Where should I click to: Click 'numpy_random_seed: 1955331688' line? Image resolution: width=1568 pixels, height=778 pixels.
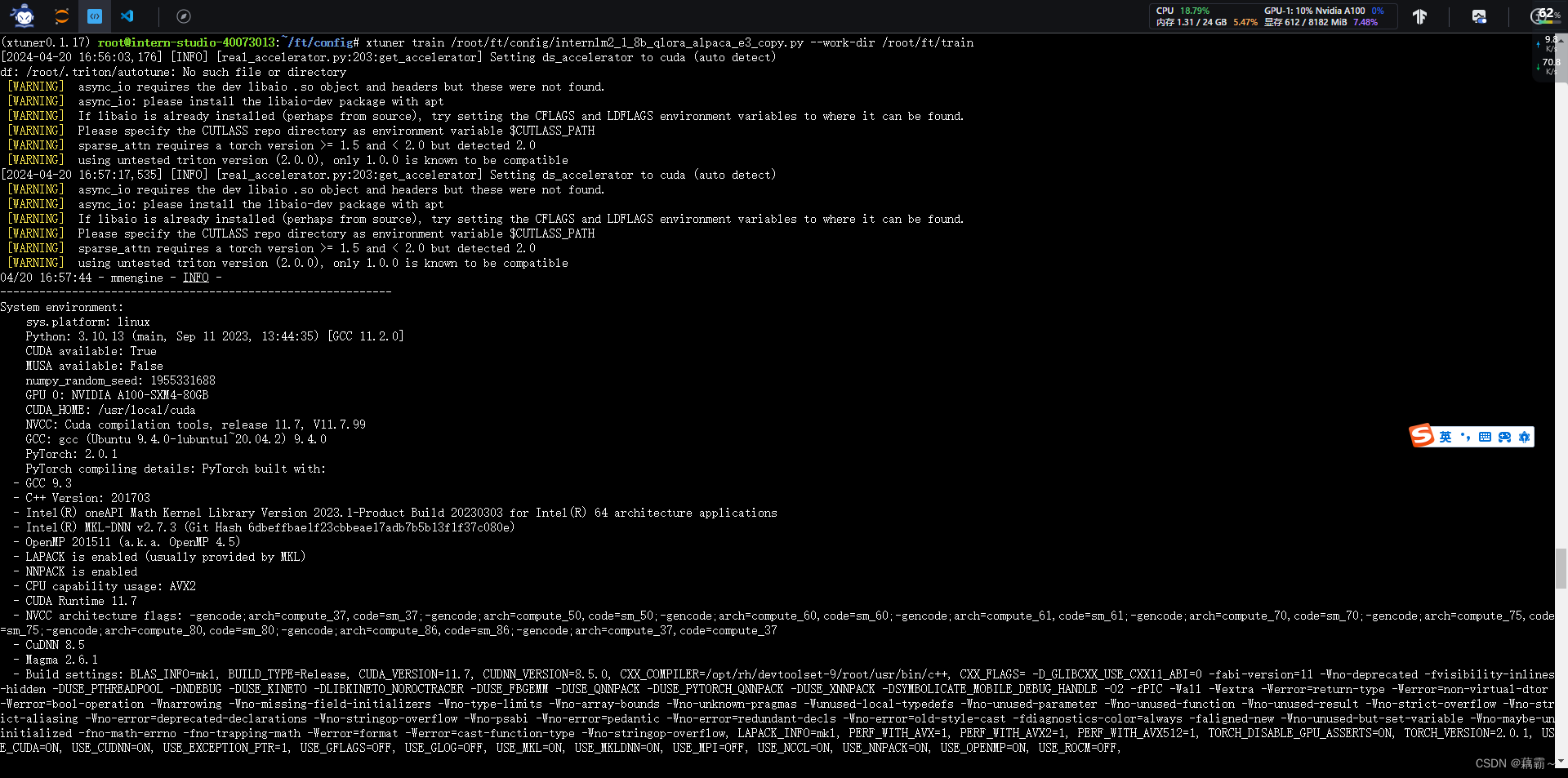point(120,380)
